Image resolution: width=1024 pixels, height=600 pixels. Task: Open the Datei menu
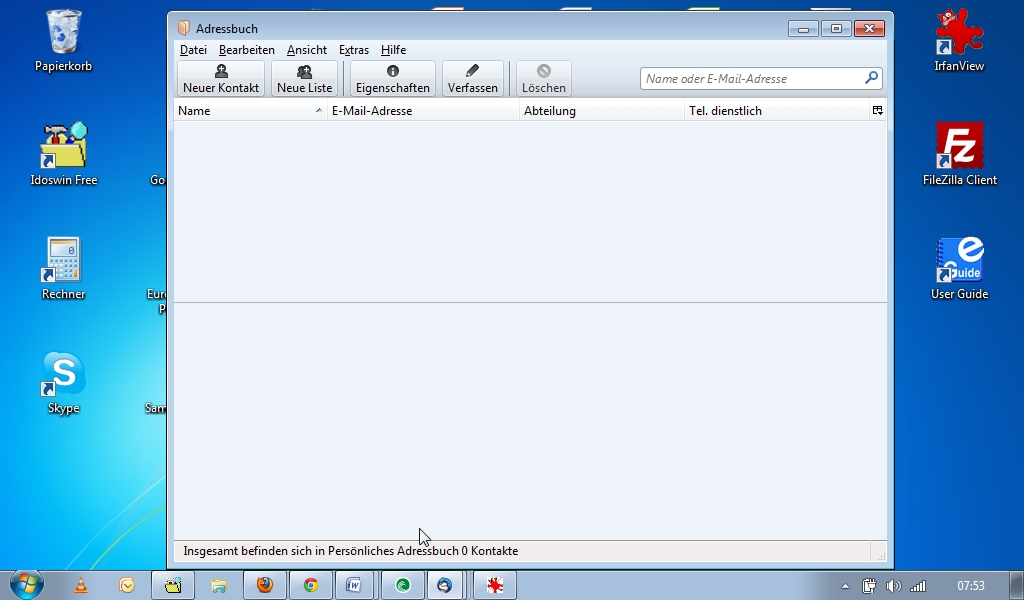point(193,50)
